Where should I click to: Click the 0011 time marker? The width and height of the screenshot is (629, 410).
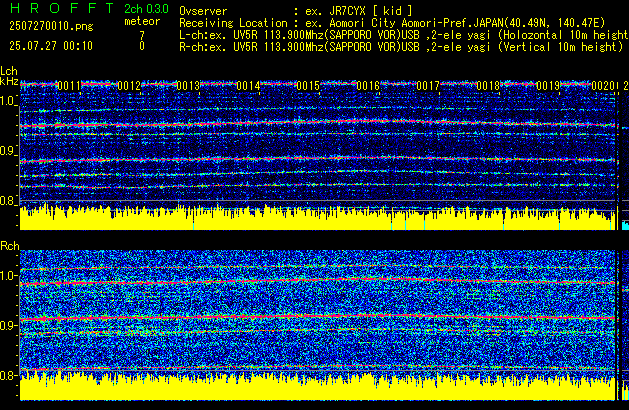(x=69, y=86)
